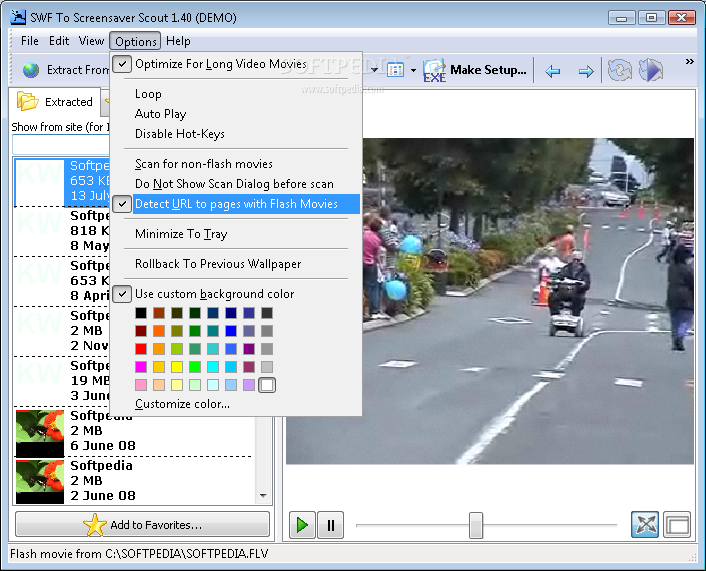Click the view list toolbar icon

click(395, 70)
